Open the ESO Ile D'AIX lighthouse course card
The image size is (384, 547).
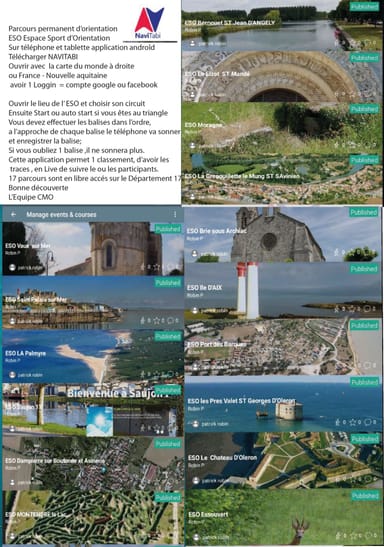click(x=283, y=290)
